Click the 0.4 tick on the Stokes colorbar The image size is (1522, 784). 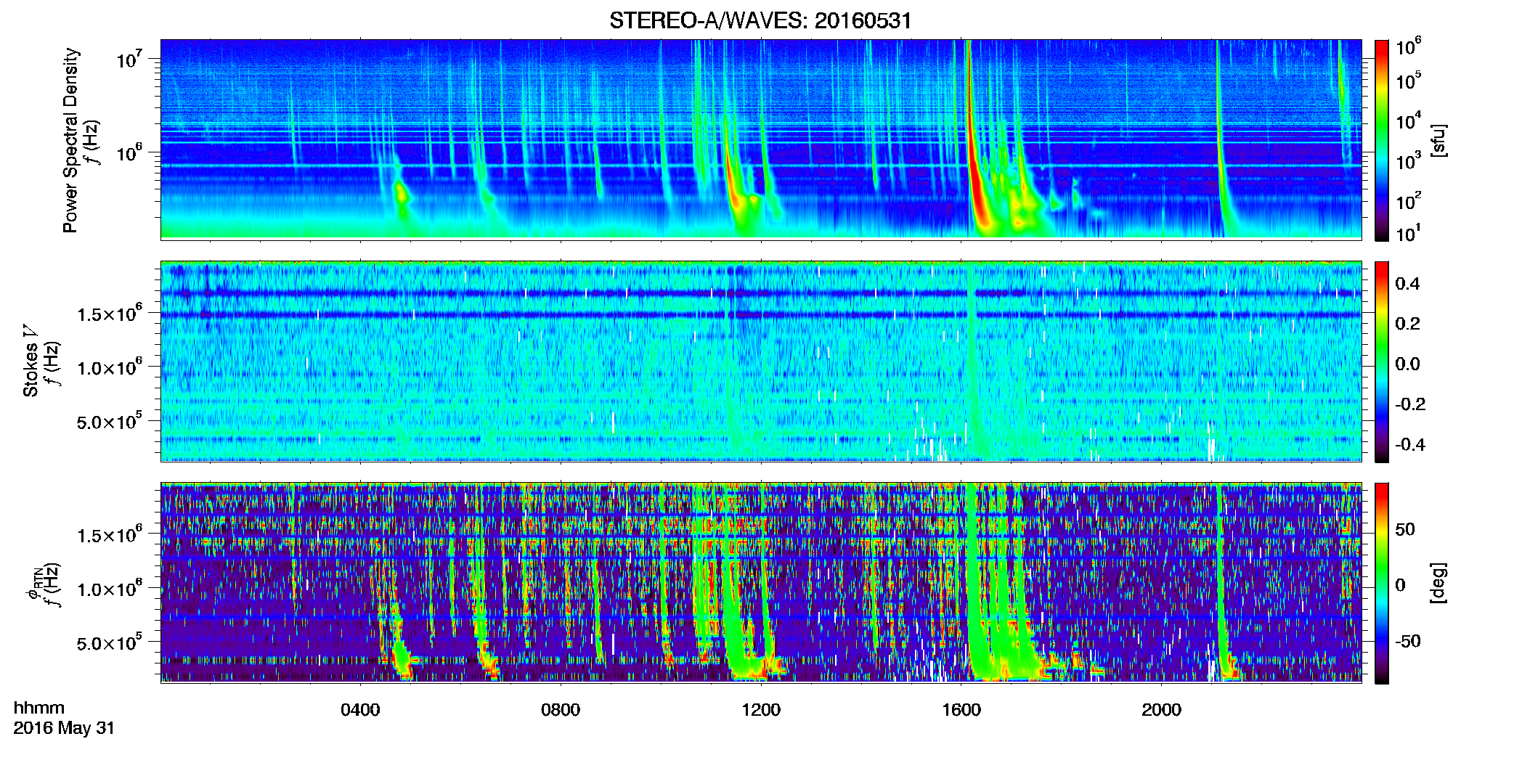click(x=1407, y=284)
